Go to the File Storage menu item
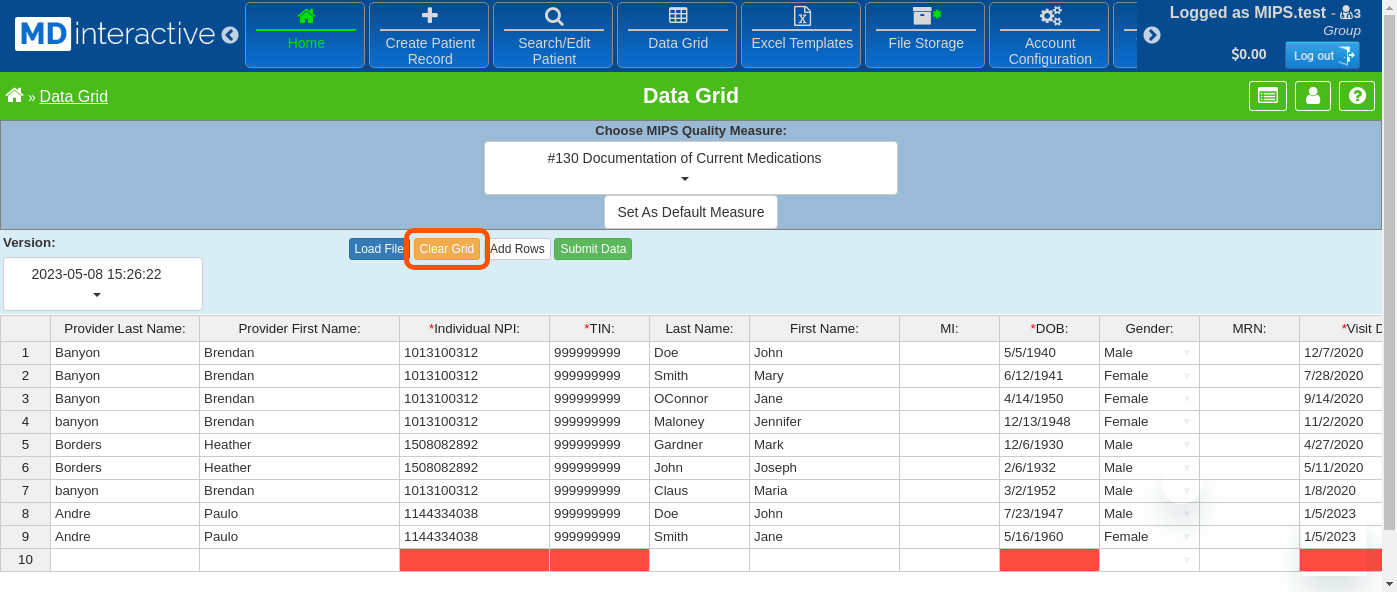Image resolution: width=1397 pixels, height=592 pixels. pyautogui.click(x=926, y=35)
